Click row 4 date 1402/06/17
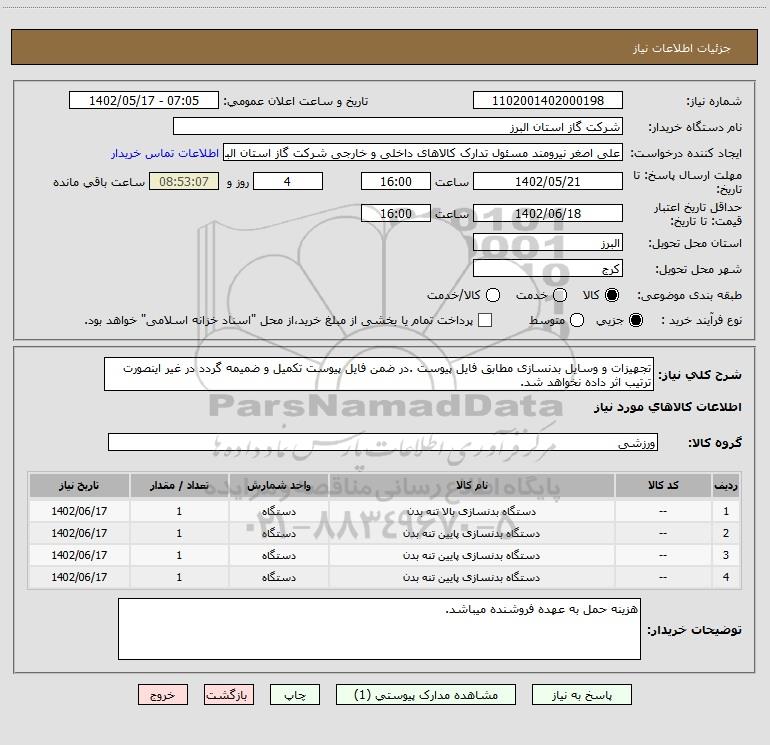 click(x=79, y=578)
